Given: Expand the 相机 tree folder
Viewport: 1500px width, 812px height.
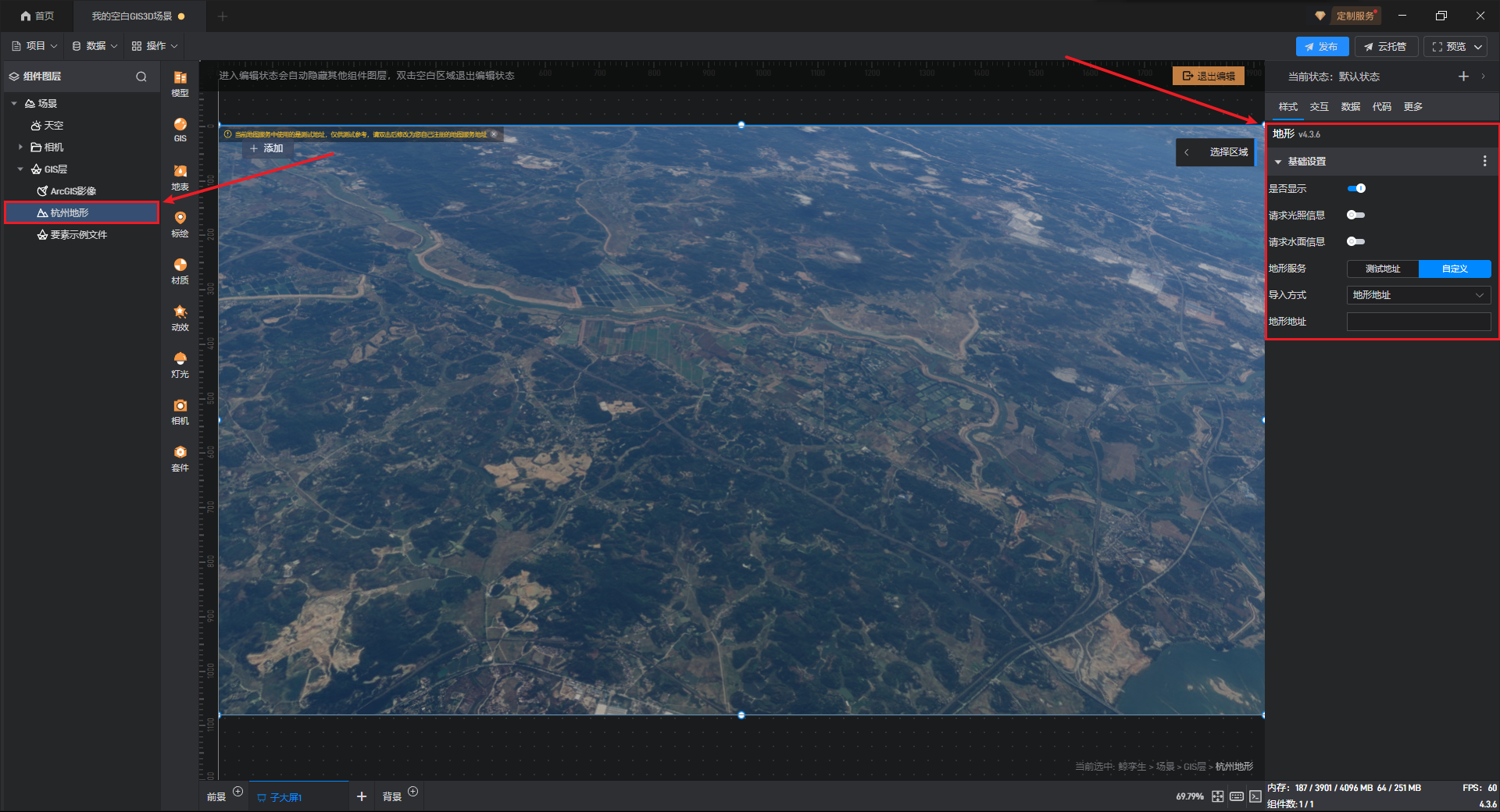Looking at the screenshot, I should click(x=20, y=147).
